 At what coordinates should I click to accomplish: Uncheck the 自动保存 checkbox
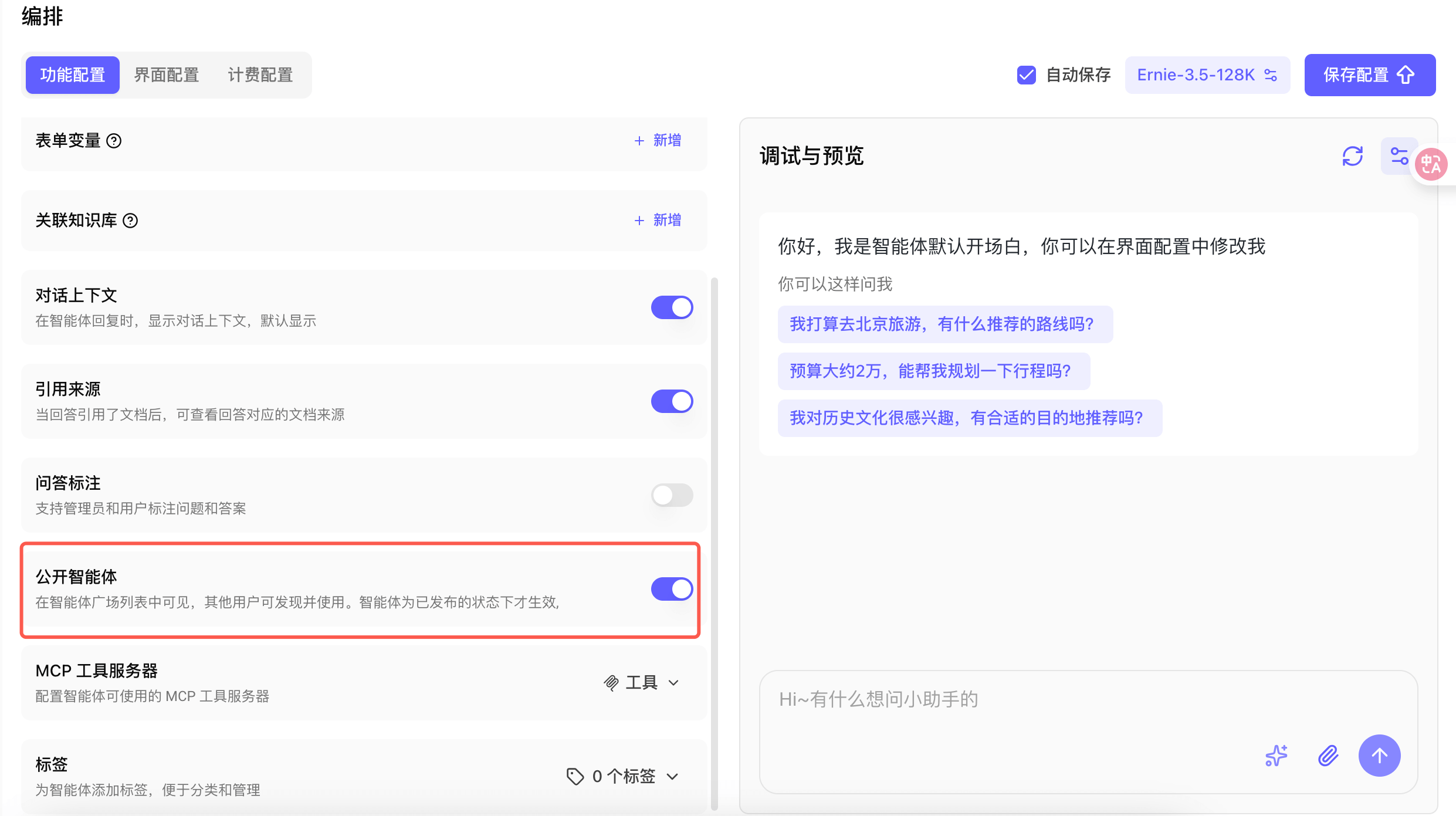1026,75
